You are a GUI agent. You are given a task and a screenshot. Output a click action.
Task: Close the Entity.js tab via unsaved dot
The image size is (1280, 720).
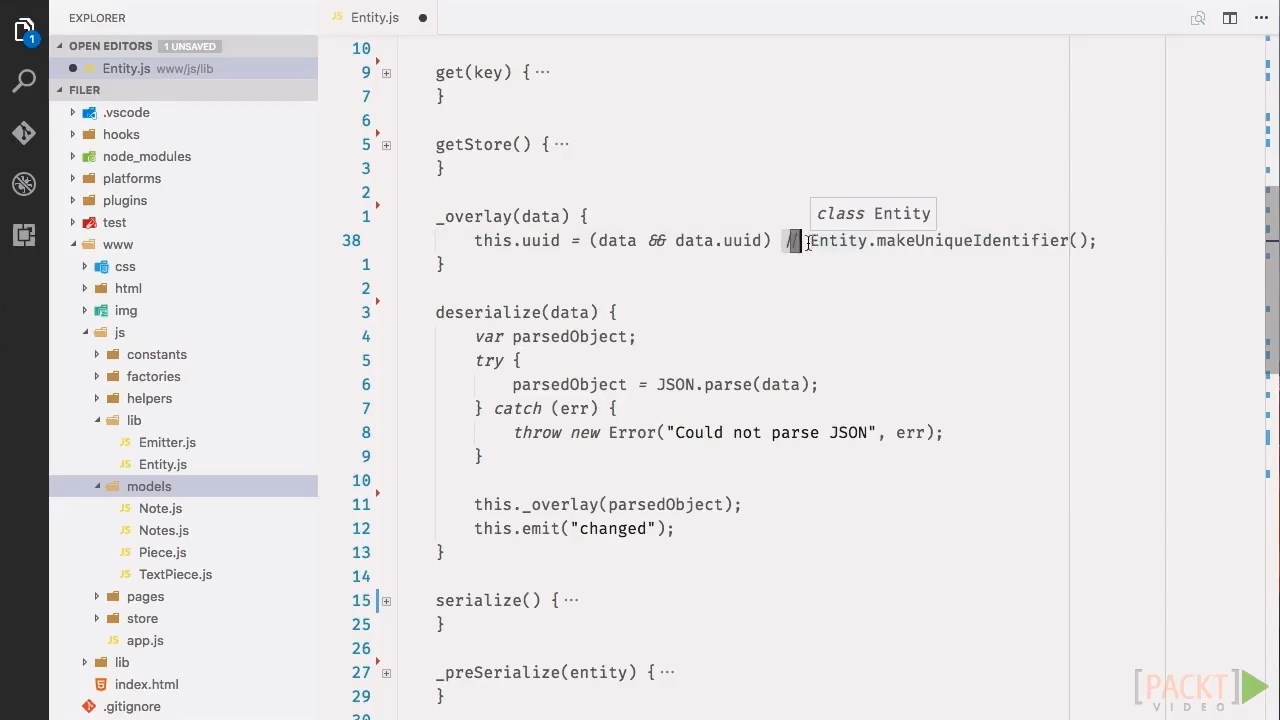pyautogui.click(x=422, y=18)
